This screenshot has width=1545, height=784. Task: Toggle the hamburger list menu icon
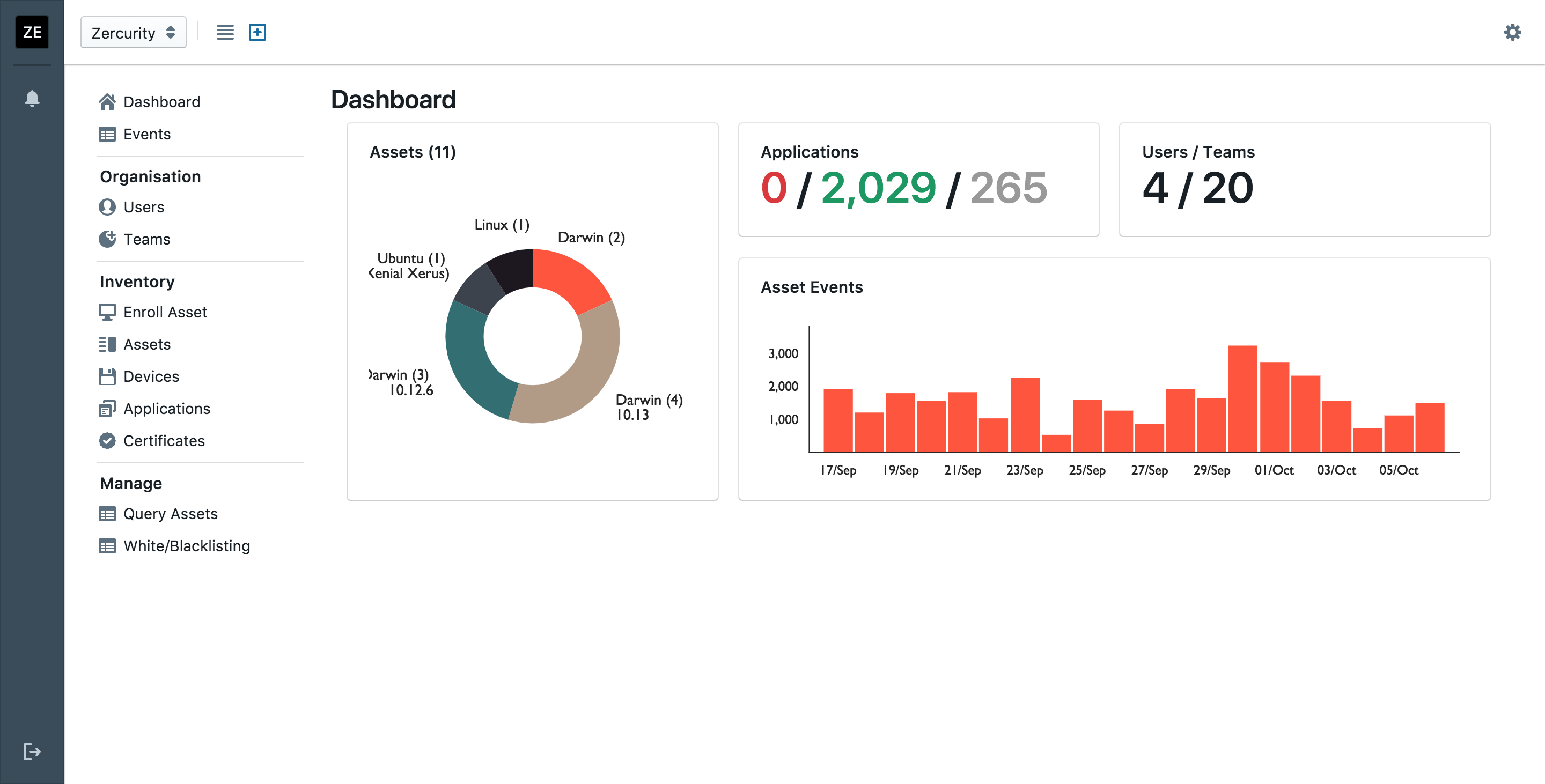[225, 32]
